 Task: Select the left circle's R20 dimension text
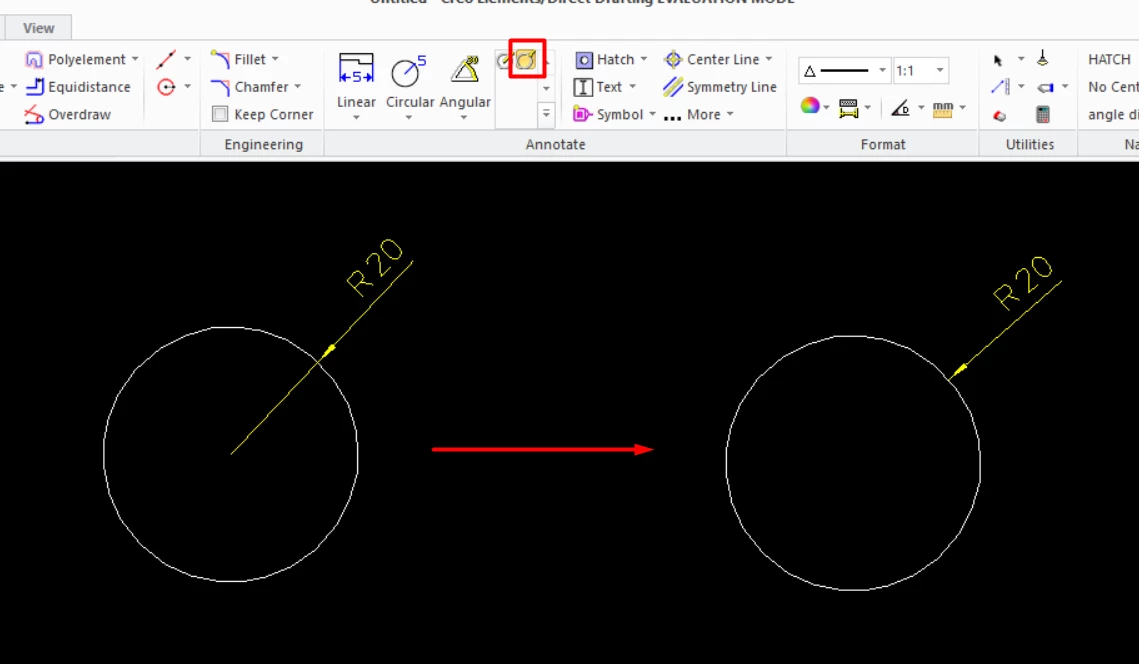(x=375, y=267)
